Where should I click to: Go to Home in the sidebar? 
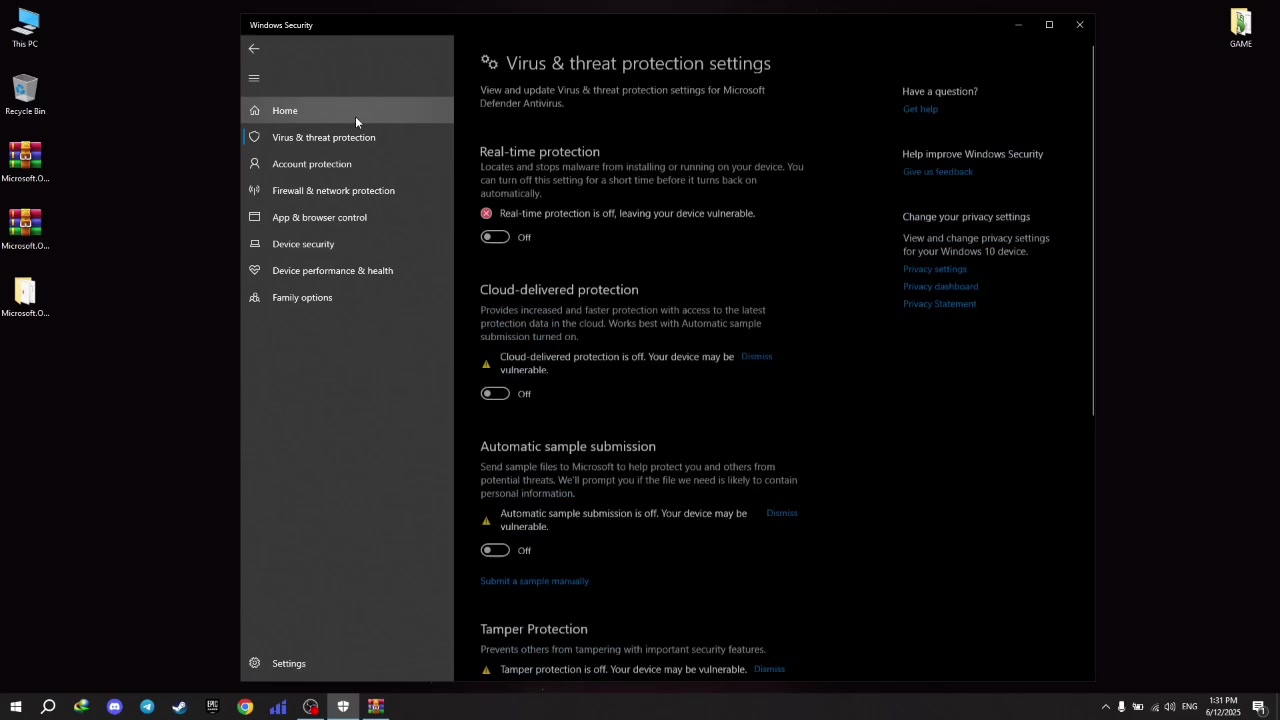pyautogui.click(x=347, y=111)
